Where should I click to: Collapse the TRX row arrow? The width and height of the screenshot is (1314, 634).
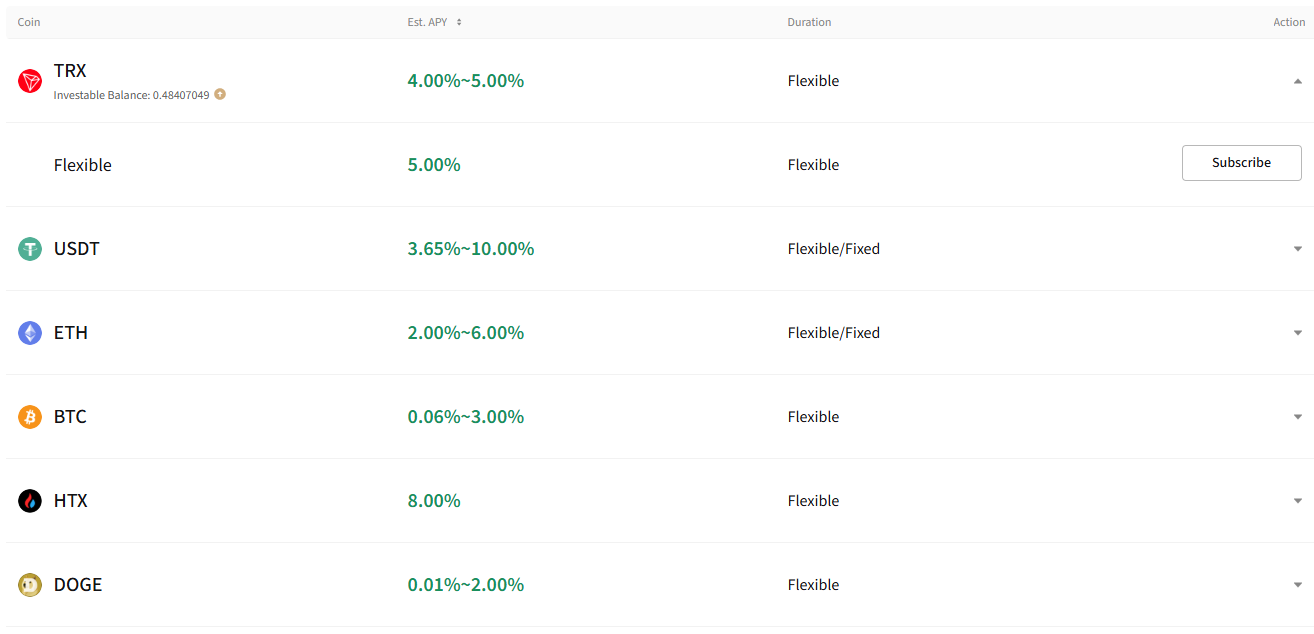[1298, 81]
